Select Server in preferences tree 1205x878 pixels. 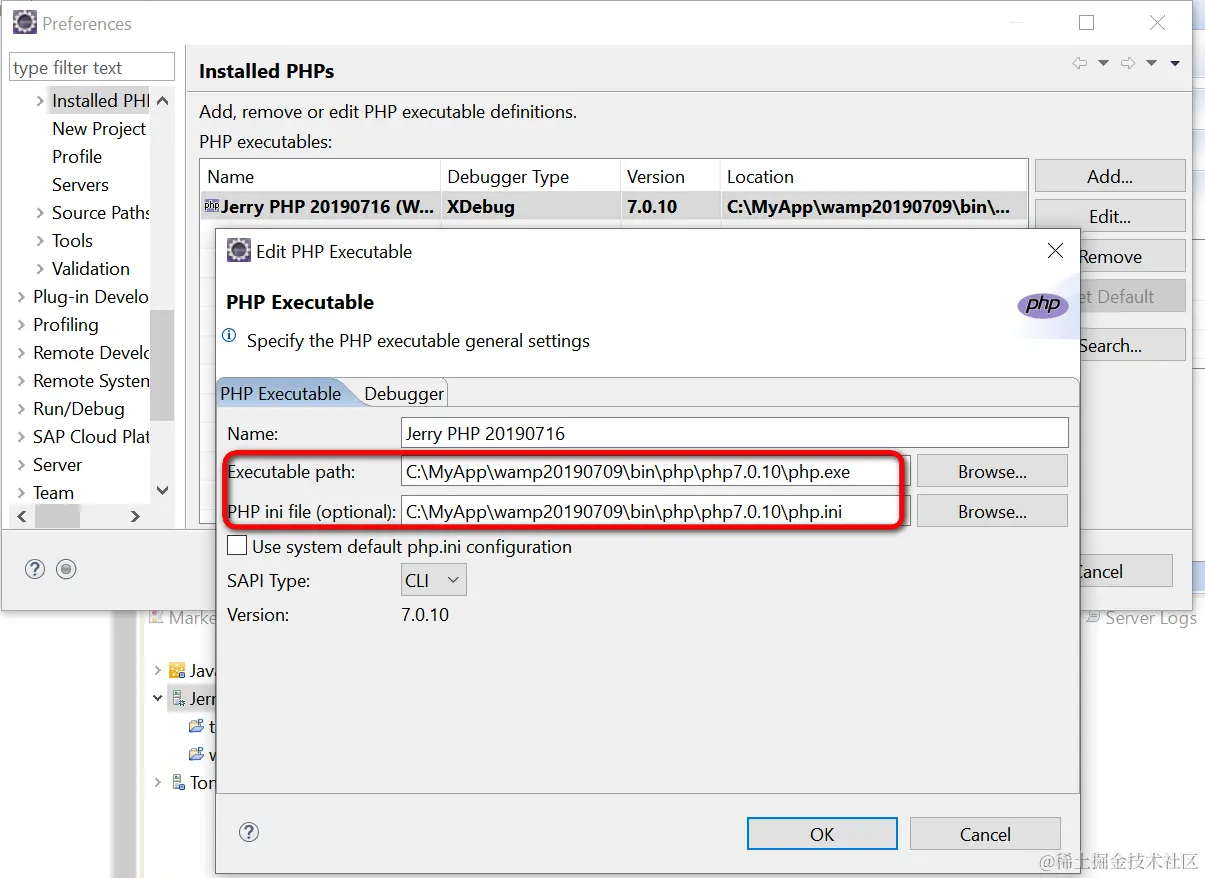[x=57, y=464]
